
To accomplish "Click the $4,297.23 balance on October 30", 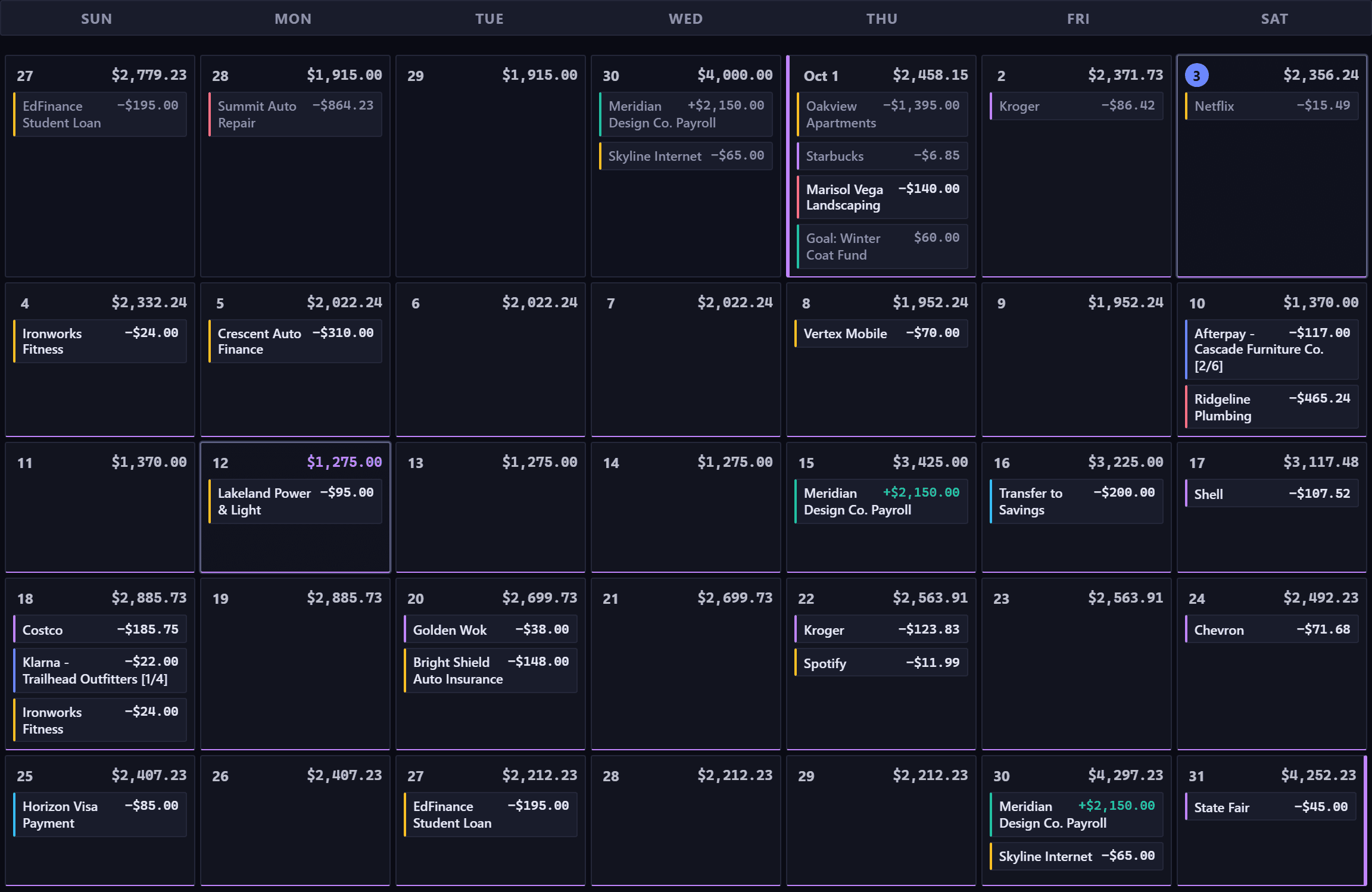I will (x=1125, y=775).
